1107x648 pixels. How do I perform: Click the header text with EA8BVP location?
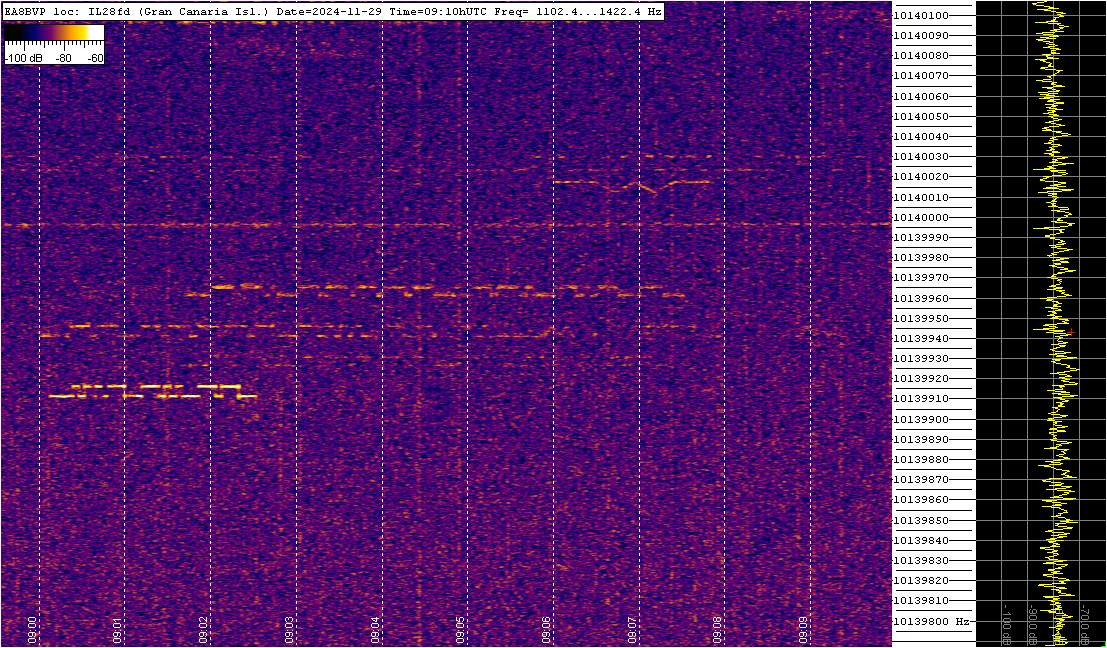pos(333,11)
